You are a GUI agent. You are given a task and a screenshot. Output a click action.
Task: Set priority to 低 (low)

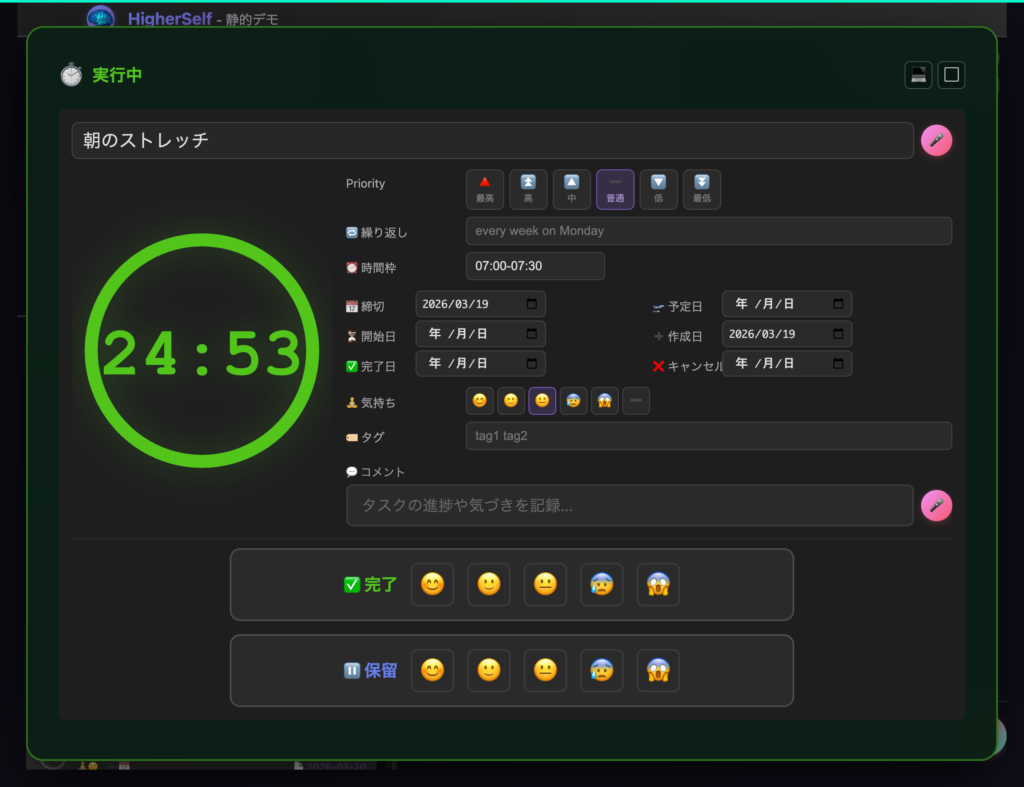658,189
